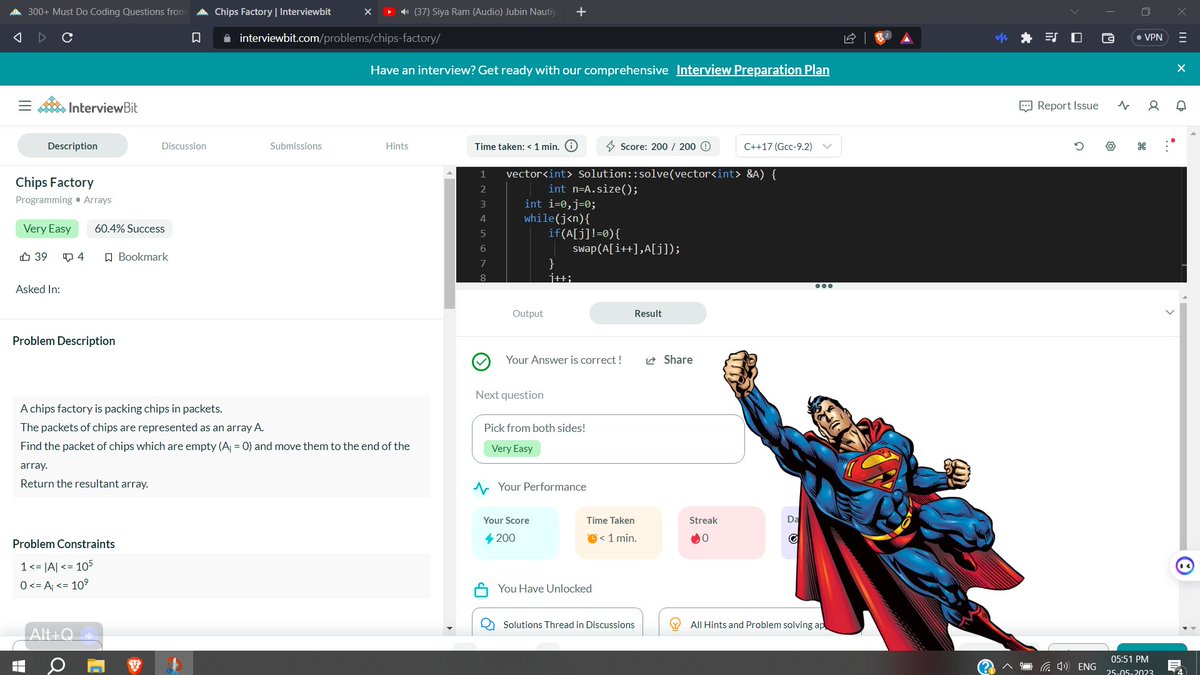Screen dimensions: 1200x675
Task: Open the media playlist icon in toolbar
Action: coord(1051,38)
